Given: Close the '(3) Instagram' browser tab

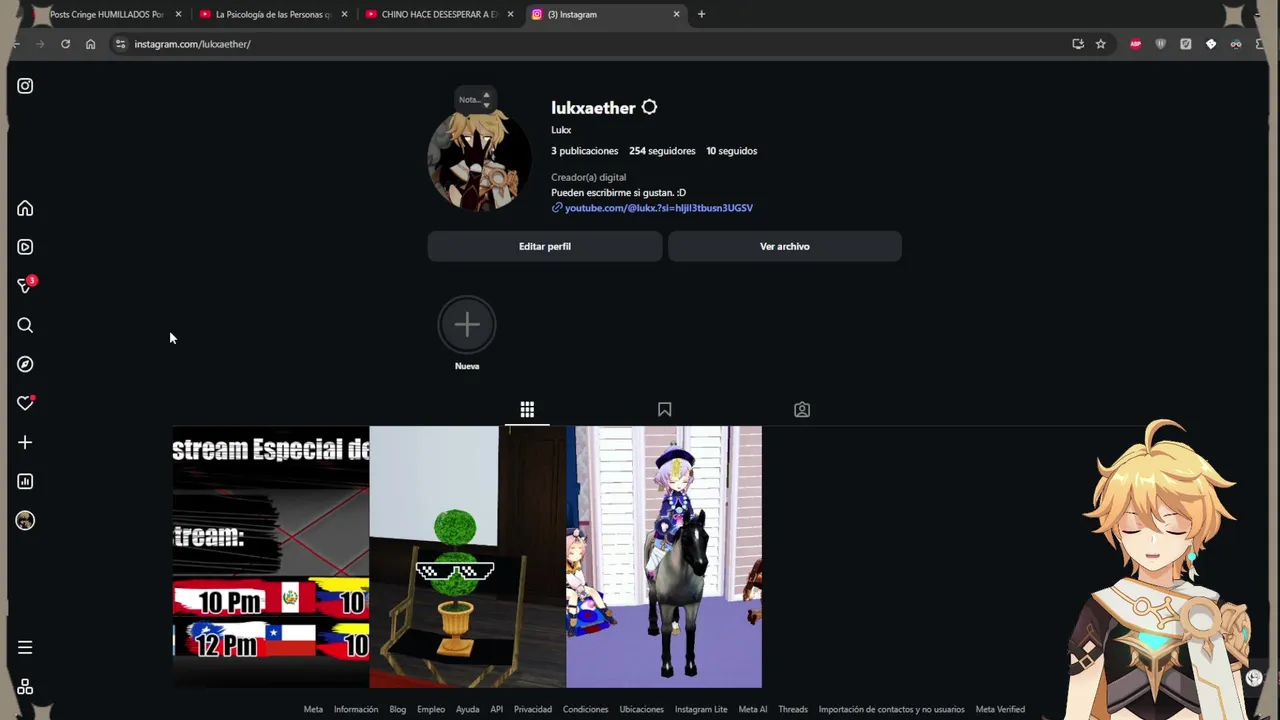Looking at the screenshot, I should [676, 14].
